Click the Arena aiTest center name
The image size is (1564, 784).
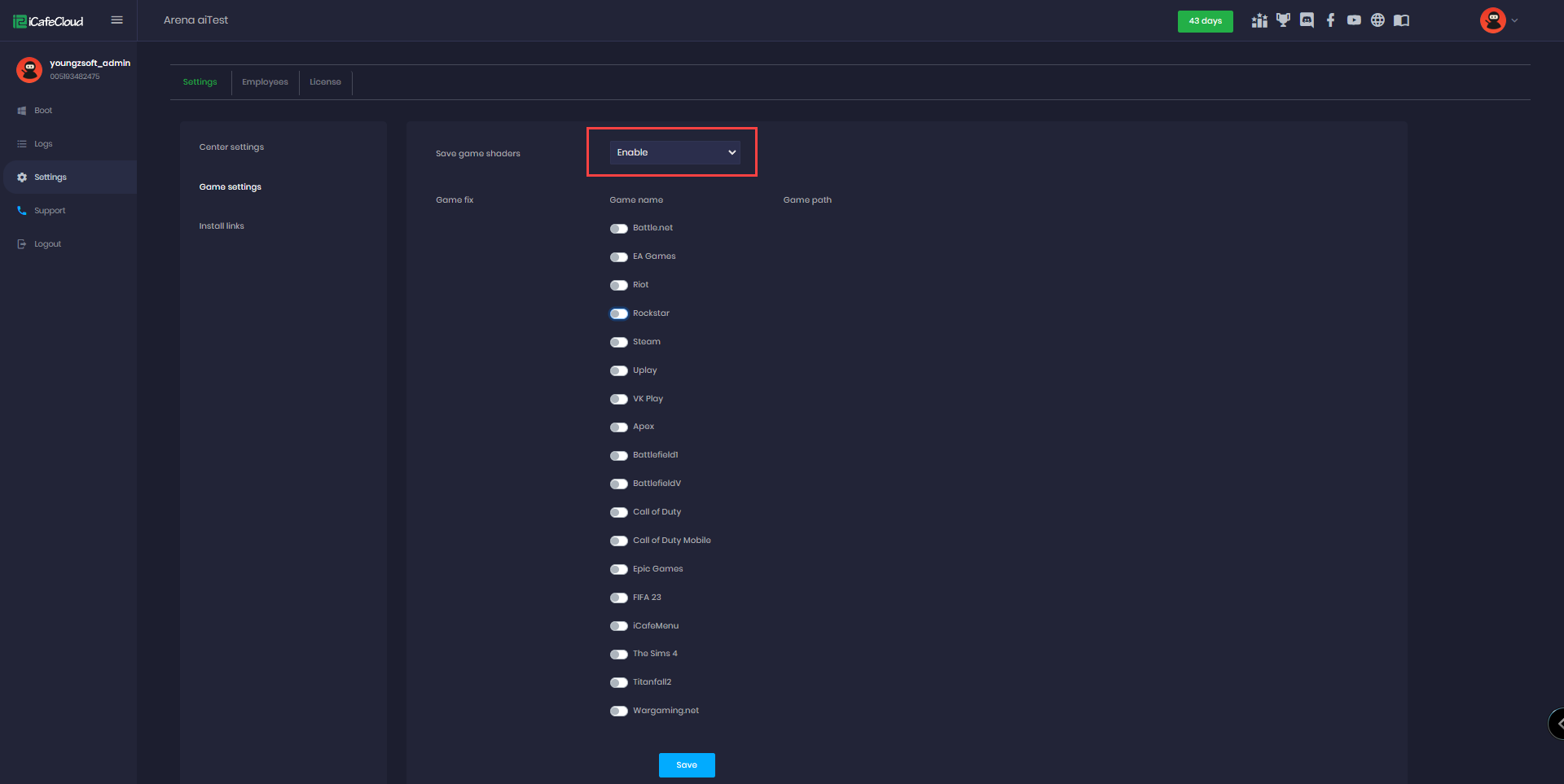(x=195, y=20)
